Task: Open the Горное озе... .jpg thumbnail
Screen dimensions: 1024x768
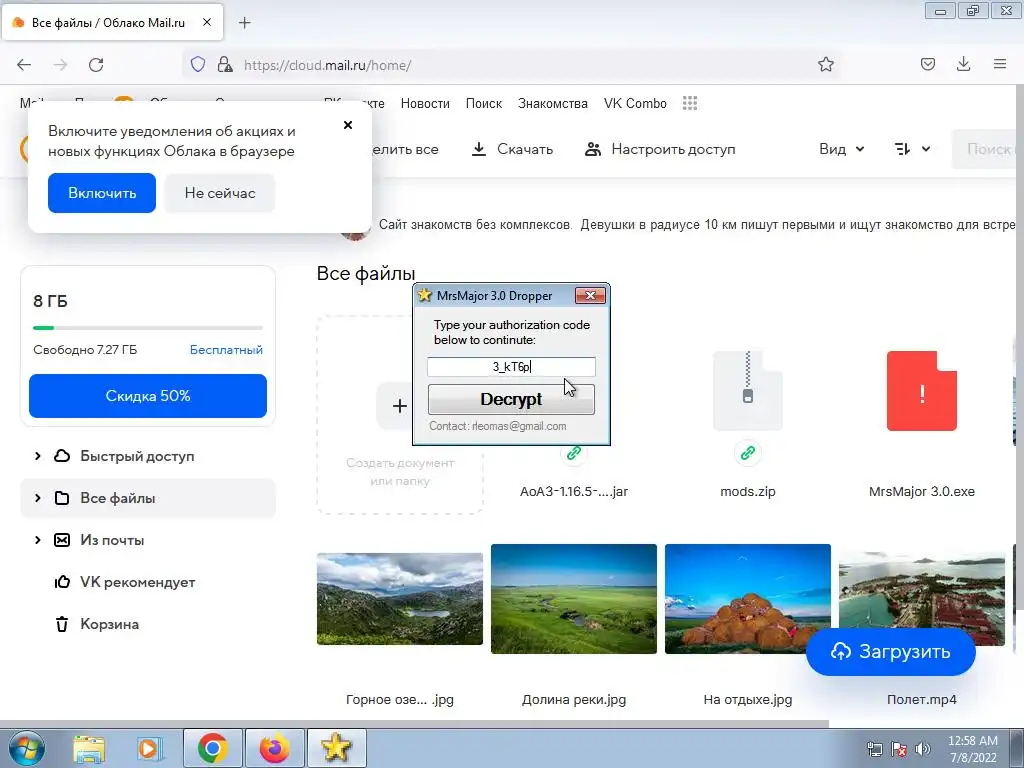Action: 400,599
